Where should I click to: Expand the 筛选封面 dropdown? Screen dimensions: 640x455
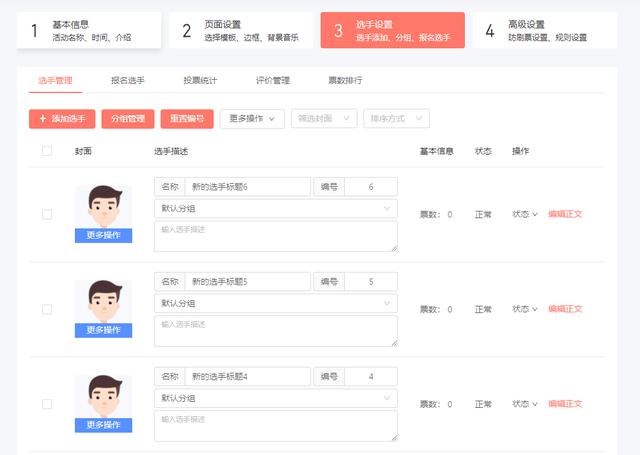point(323,119)
